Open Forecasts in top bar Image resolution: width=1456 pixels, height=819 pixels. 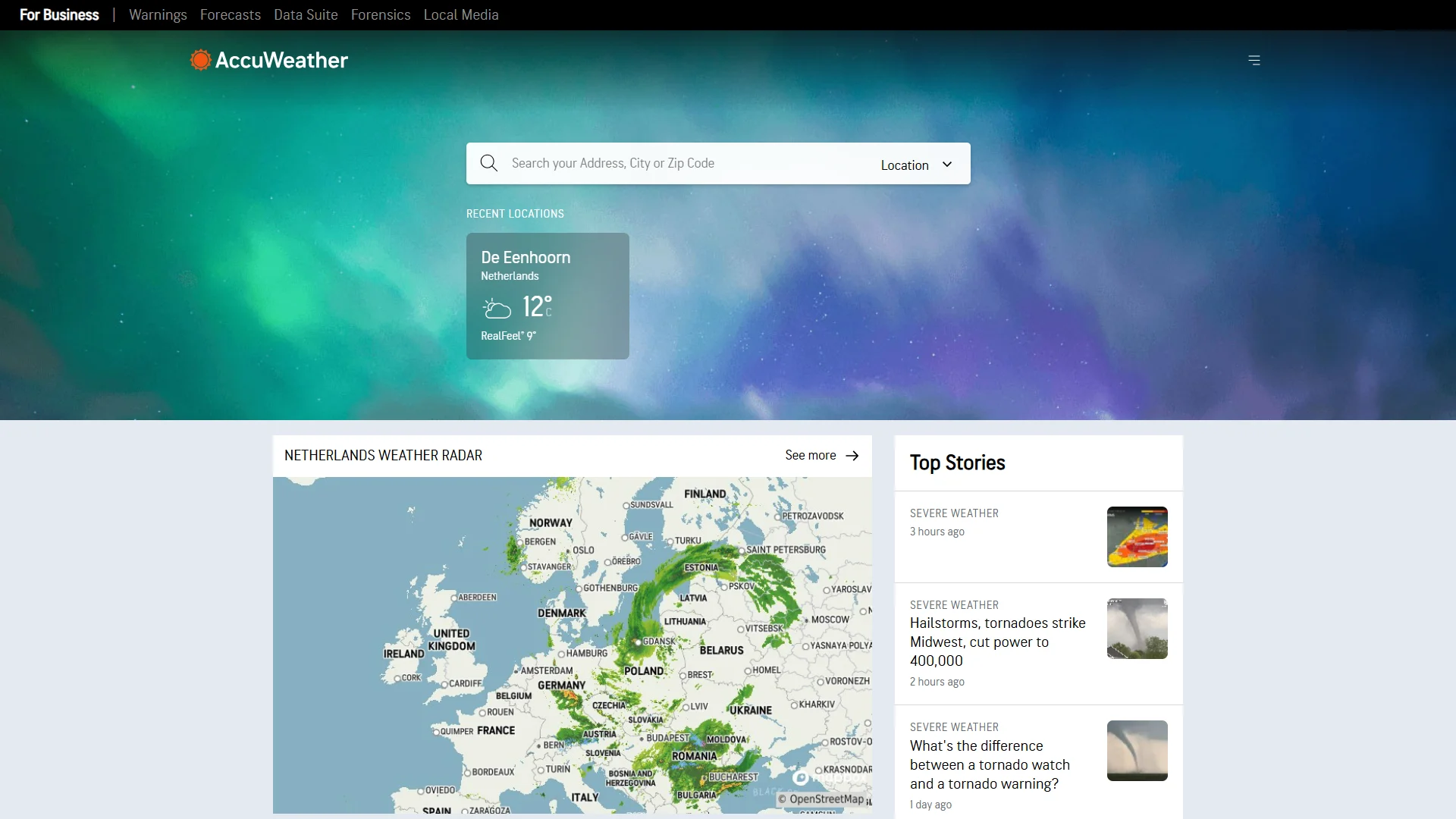tap(231, 14)
